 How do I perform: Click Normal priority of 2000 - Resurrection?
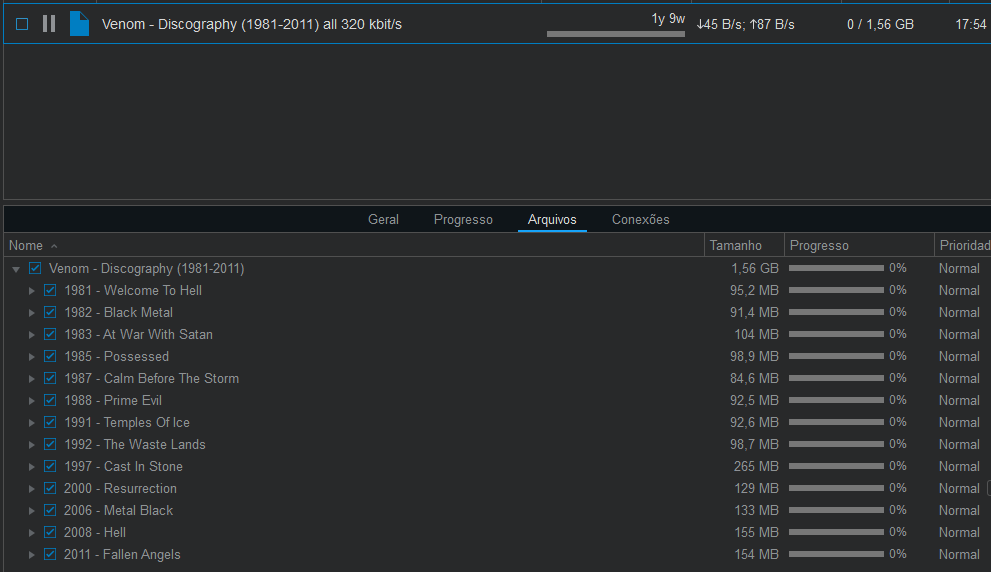coord(959,488)
